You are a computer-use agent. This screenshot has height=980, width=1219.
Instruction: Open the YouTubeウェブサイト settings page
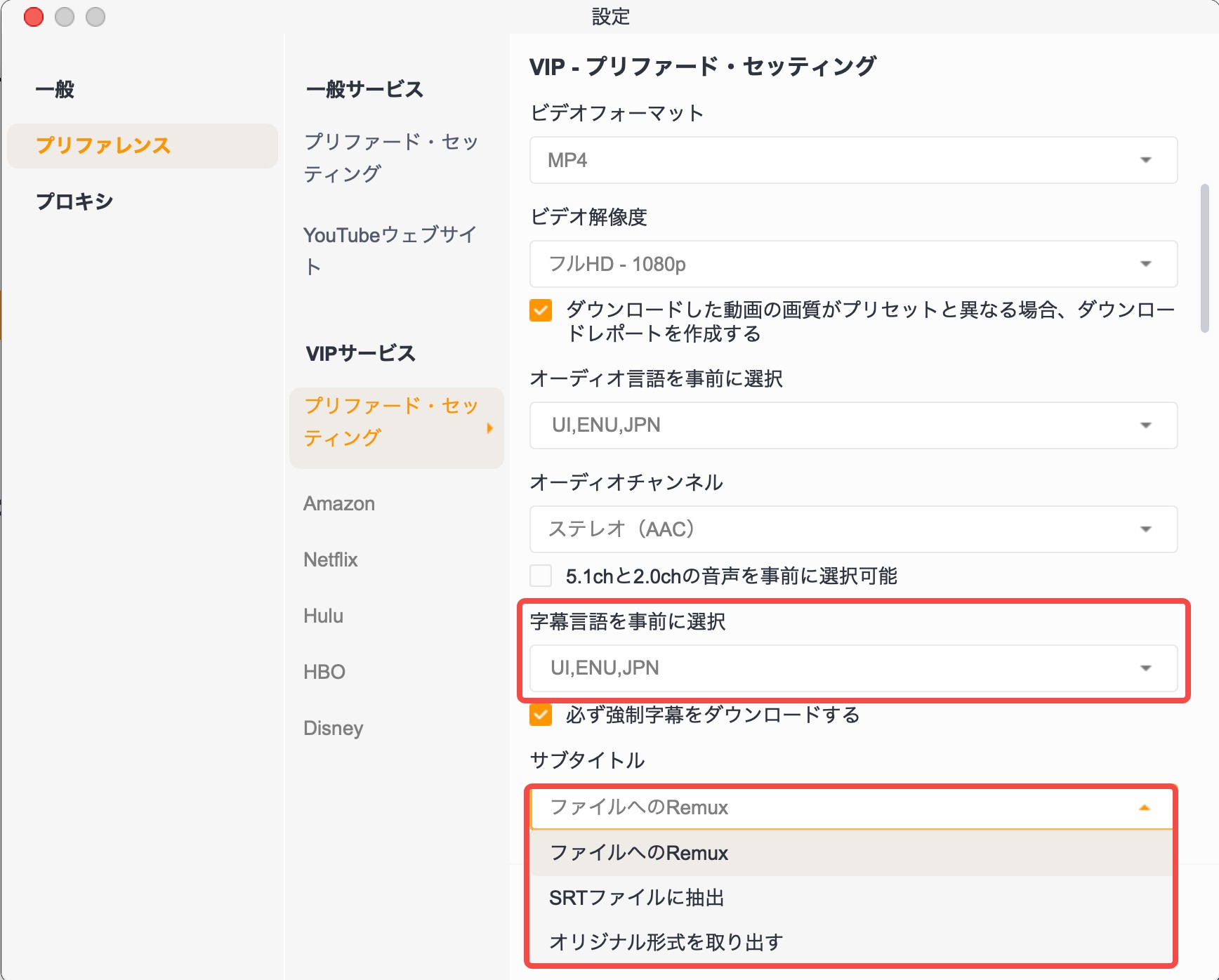[390, 250]
